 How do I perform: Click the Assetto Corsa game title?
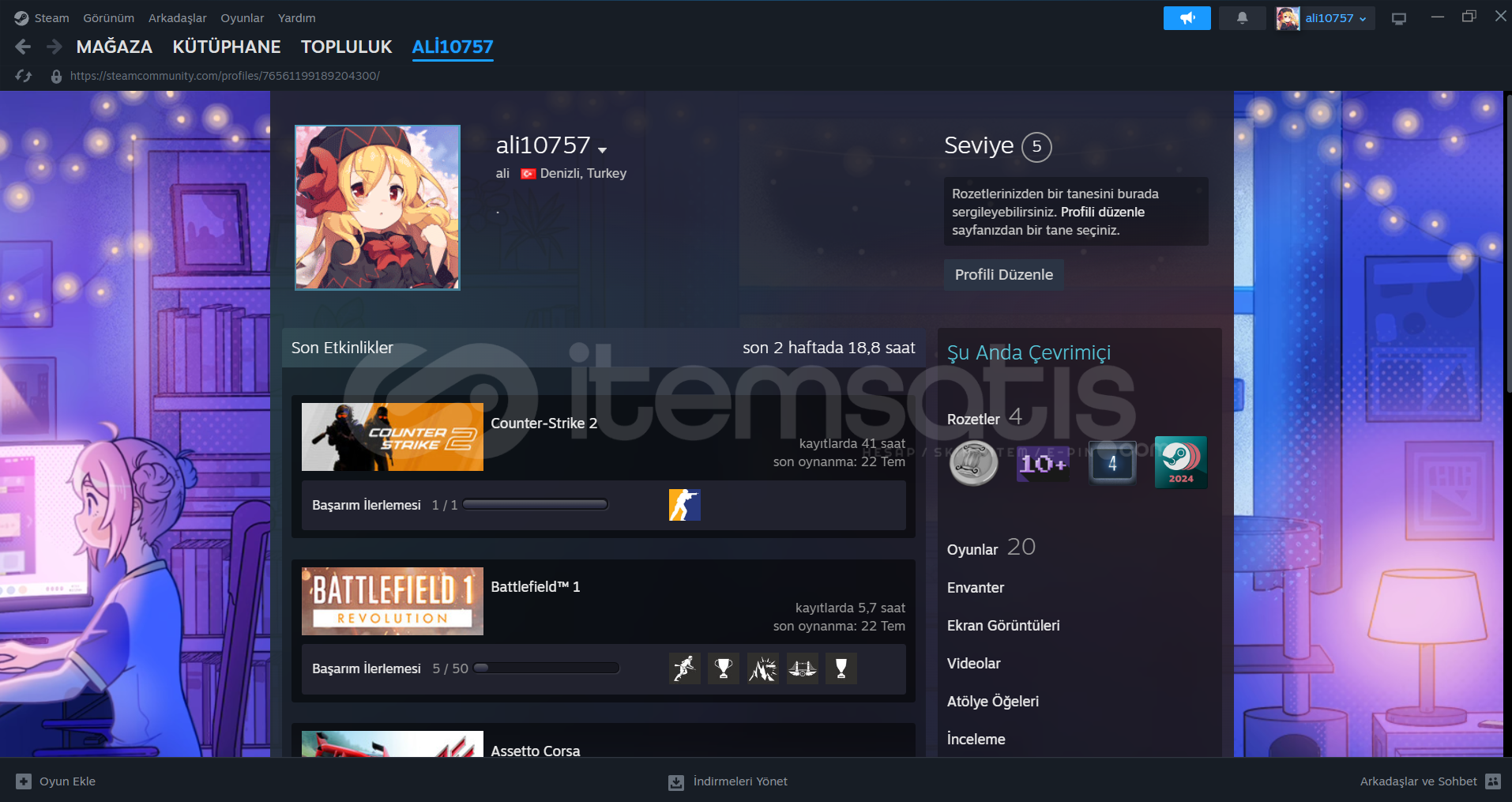(536, 751)
